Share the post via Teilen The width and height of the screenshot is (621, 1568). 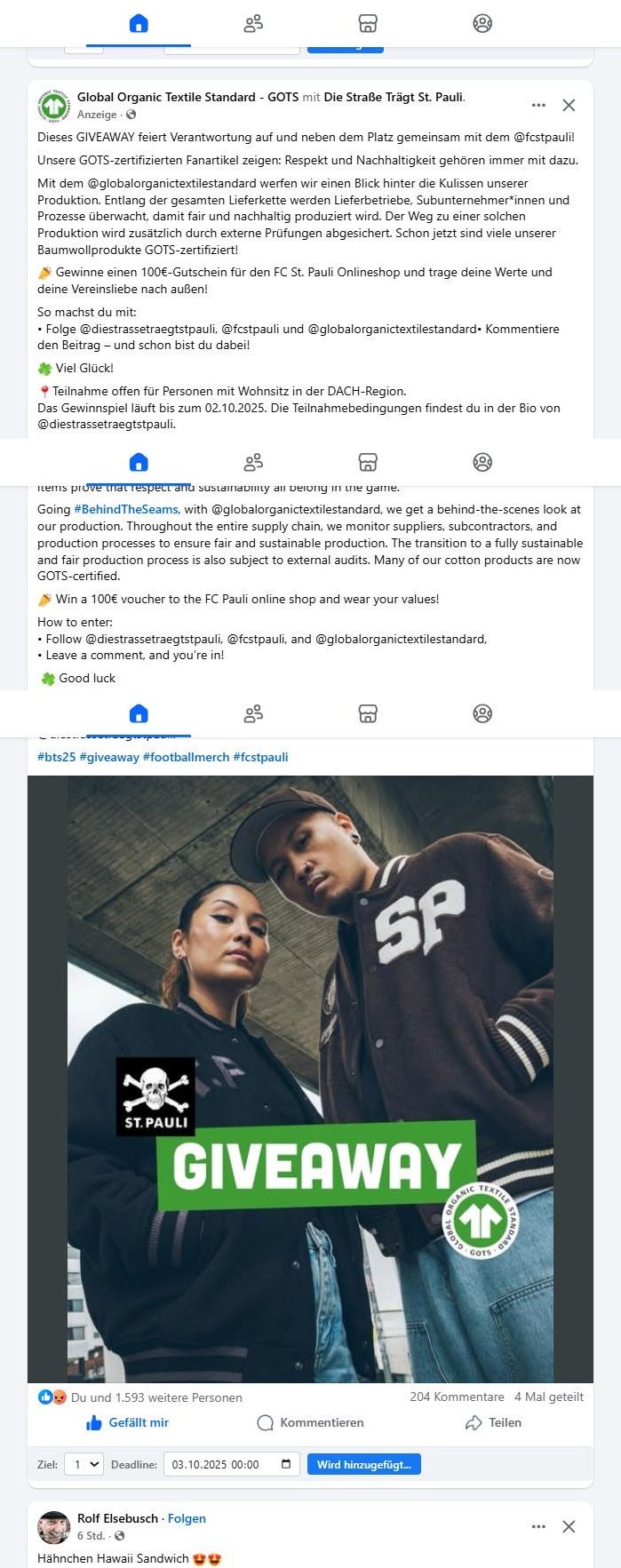494,1422
